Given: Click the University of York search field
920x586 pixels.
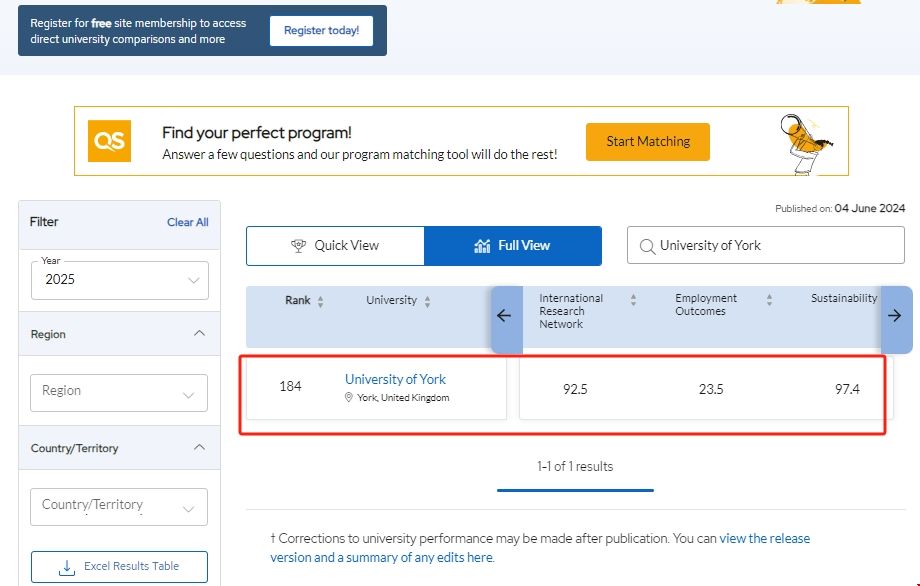Looking at the screenshot, I should click(x=770, y=246).
